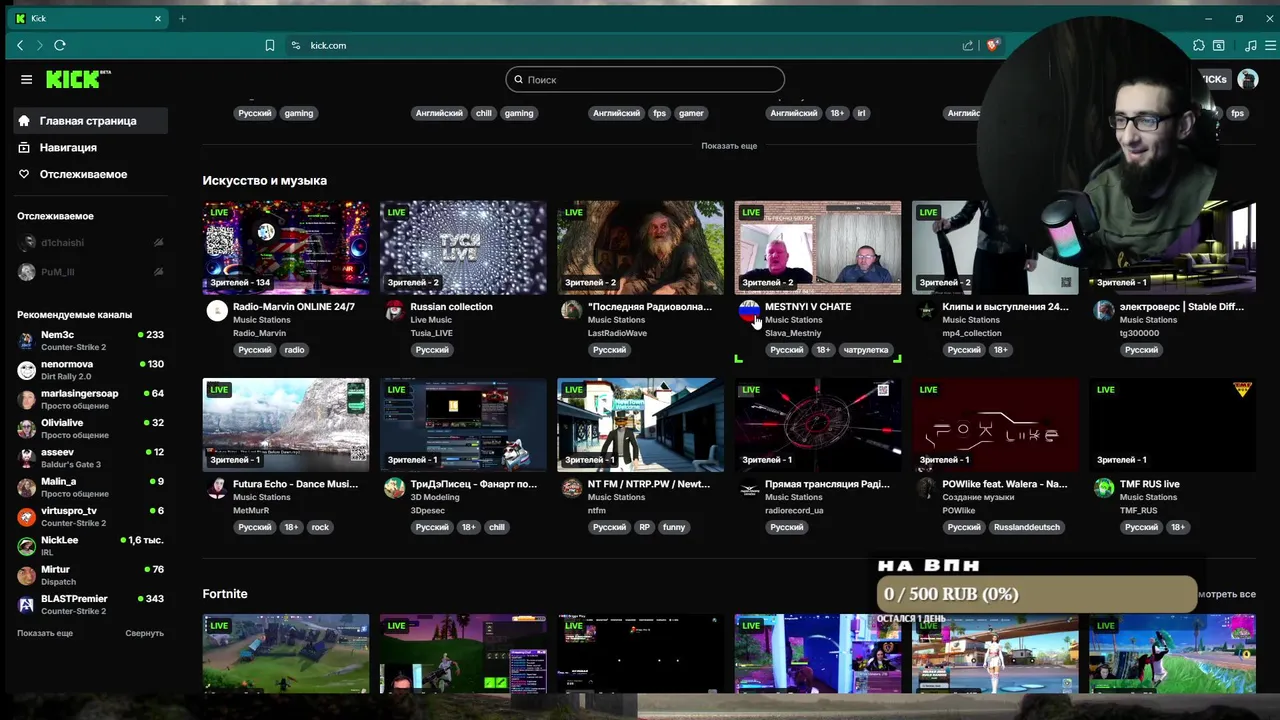Open Music Stations category under Radio-Marvin
Screen dimensions: 1280x720
[x=262, y=320]
